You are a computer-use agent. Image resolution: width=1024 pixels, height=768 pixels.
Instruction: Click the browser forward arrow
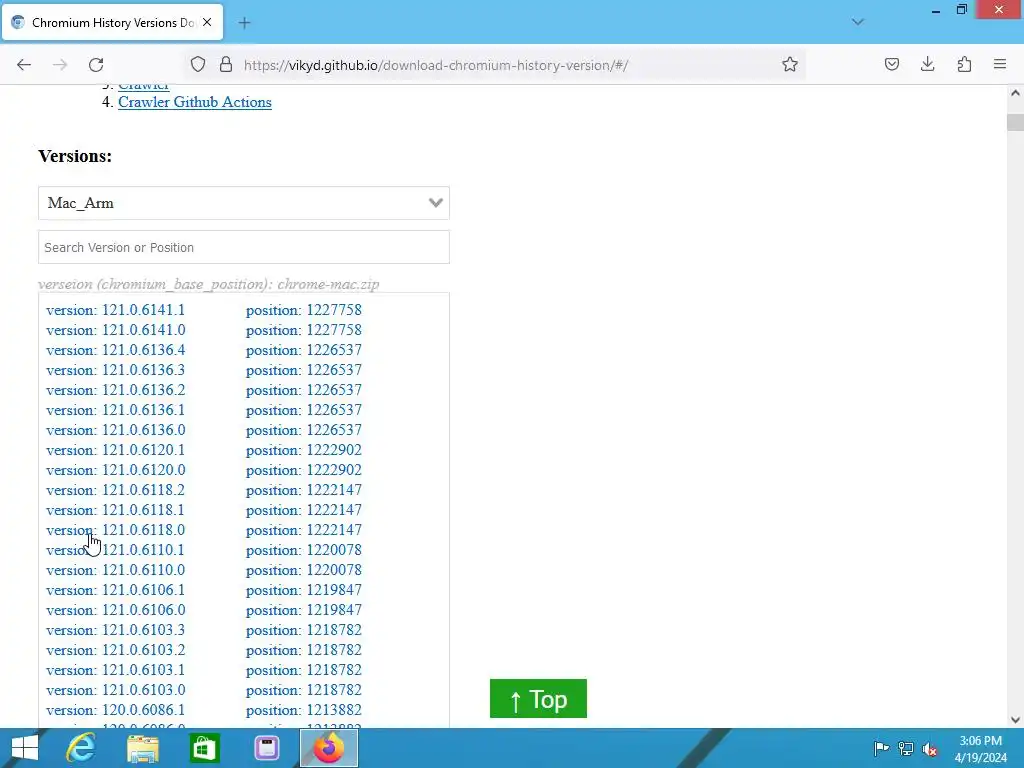pyautogui.click(x=60, y=65)
